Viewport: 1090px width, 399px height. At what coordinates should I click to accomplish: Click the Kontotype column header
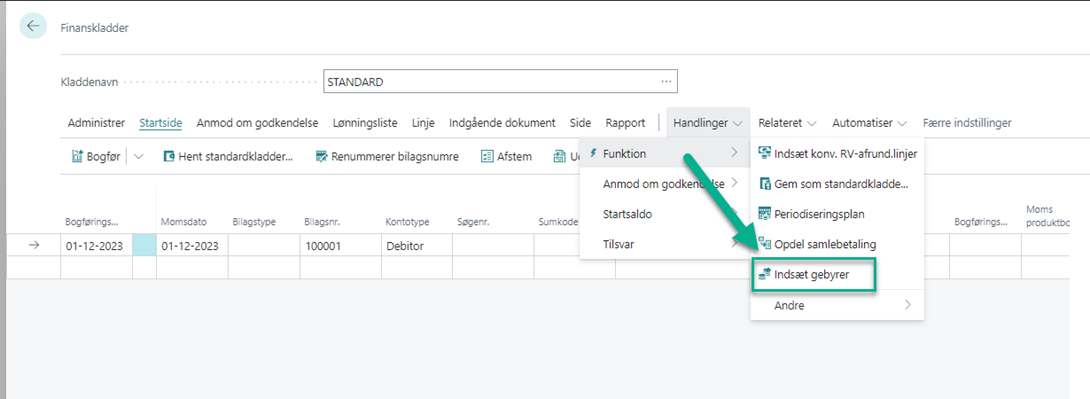tap(407, 222)
